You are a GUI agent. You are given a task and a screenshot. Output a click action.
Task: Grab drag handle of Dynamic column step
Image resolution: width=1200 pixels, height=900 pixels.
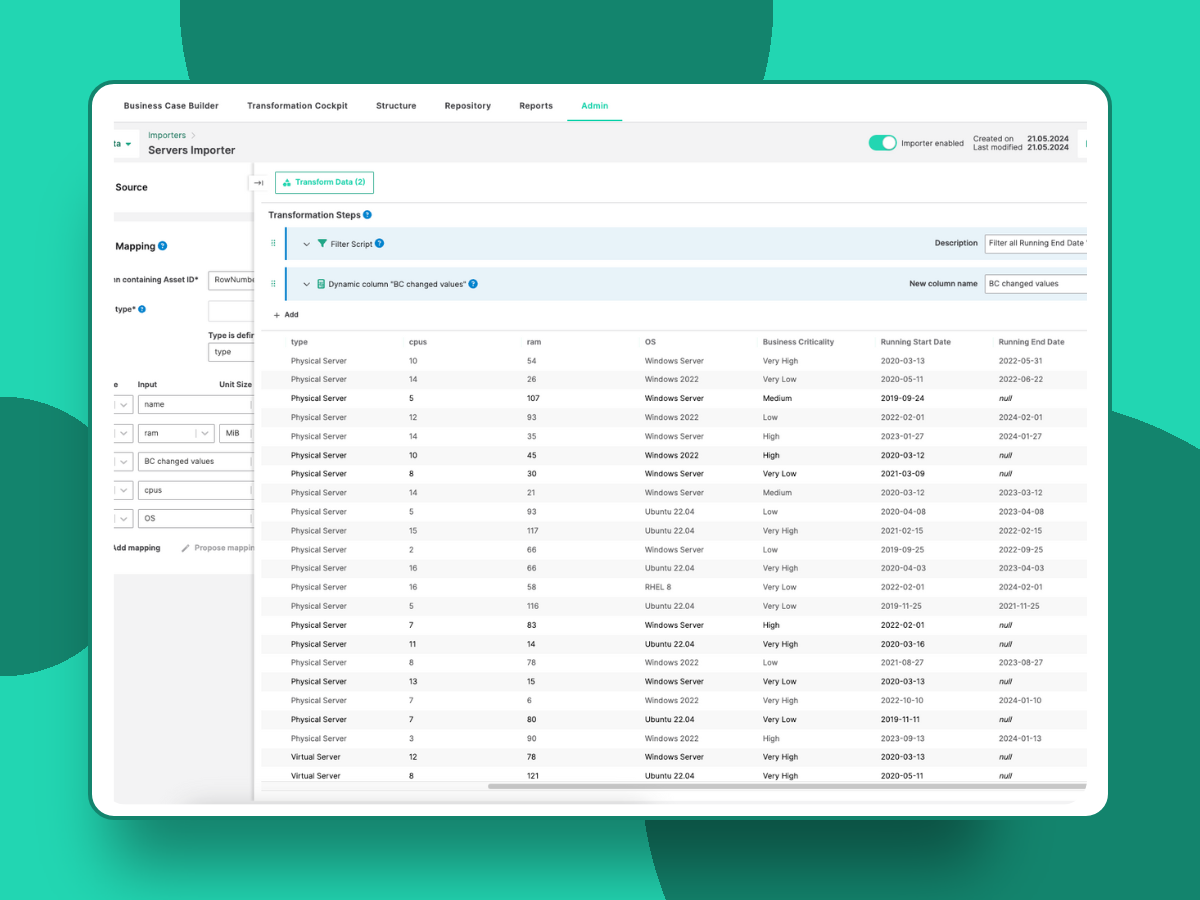pyautogui.click(x=273, y=284)
